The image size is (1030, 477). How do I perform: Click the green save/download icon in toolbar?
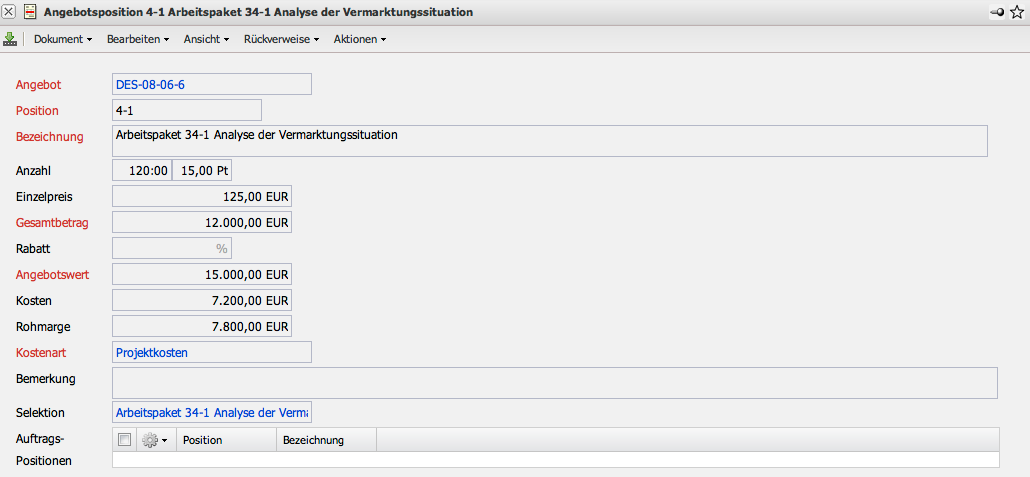10,39
